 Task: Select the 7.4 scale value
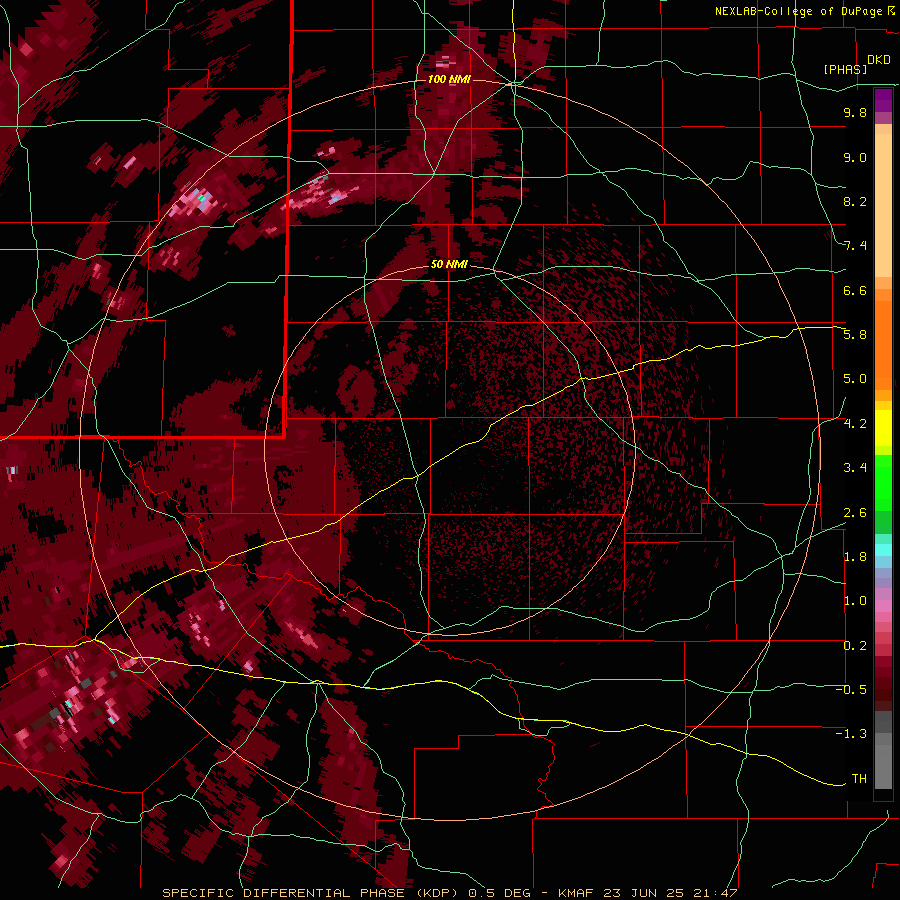(x=855, y=246)
